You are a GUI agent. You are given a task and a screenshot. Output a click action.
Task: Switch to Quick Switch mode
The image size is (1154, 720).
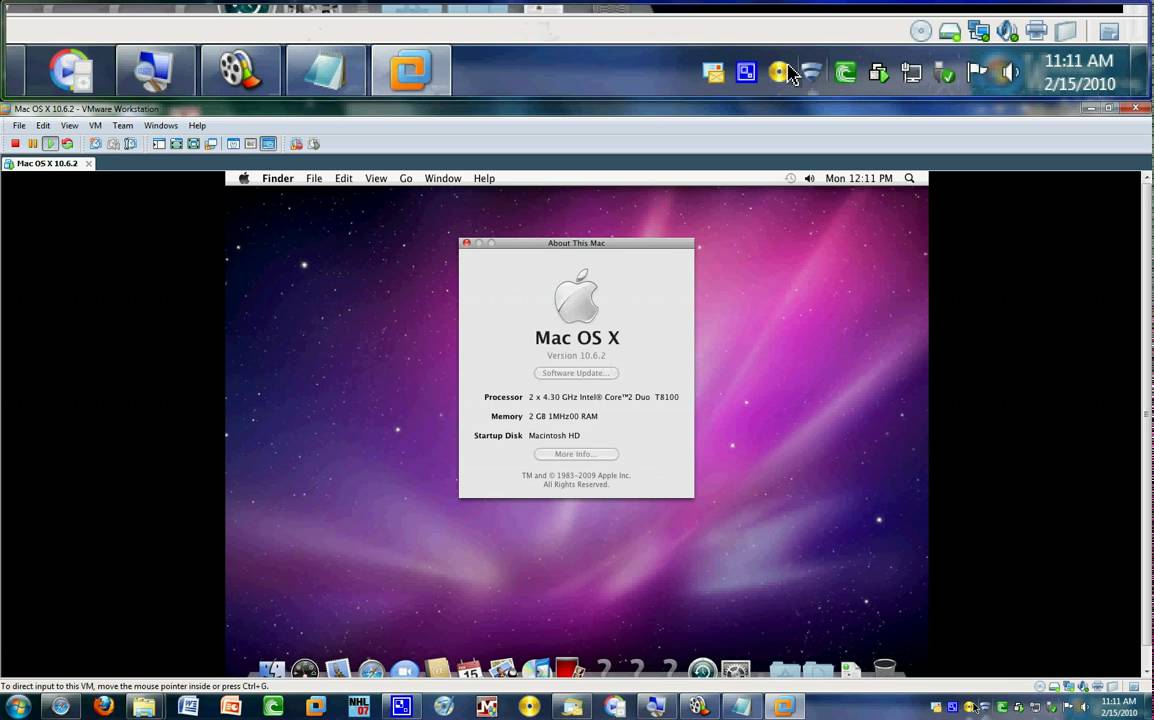(x=176, y=144)
